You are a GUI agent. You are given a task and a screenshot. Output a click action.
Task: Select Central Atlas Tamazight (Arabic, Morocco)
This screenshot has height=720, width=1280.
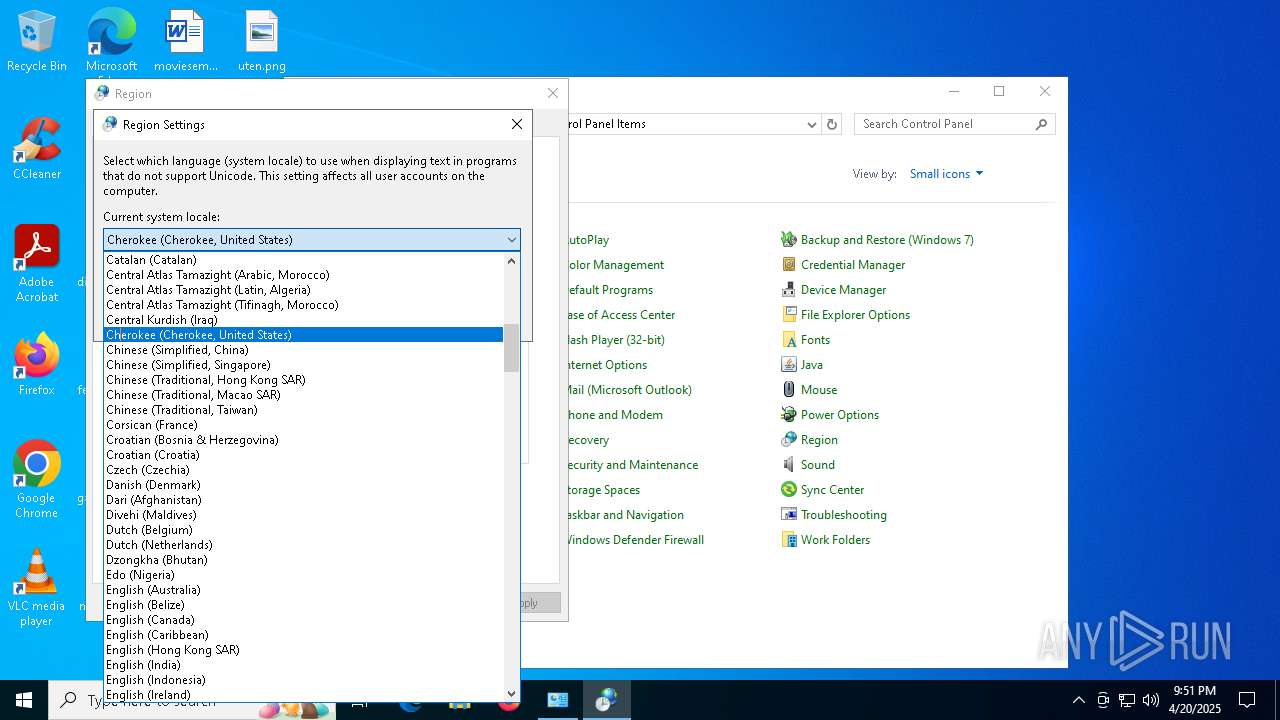(304, 275)
